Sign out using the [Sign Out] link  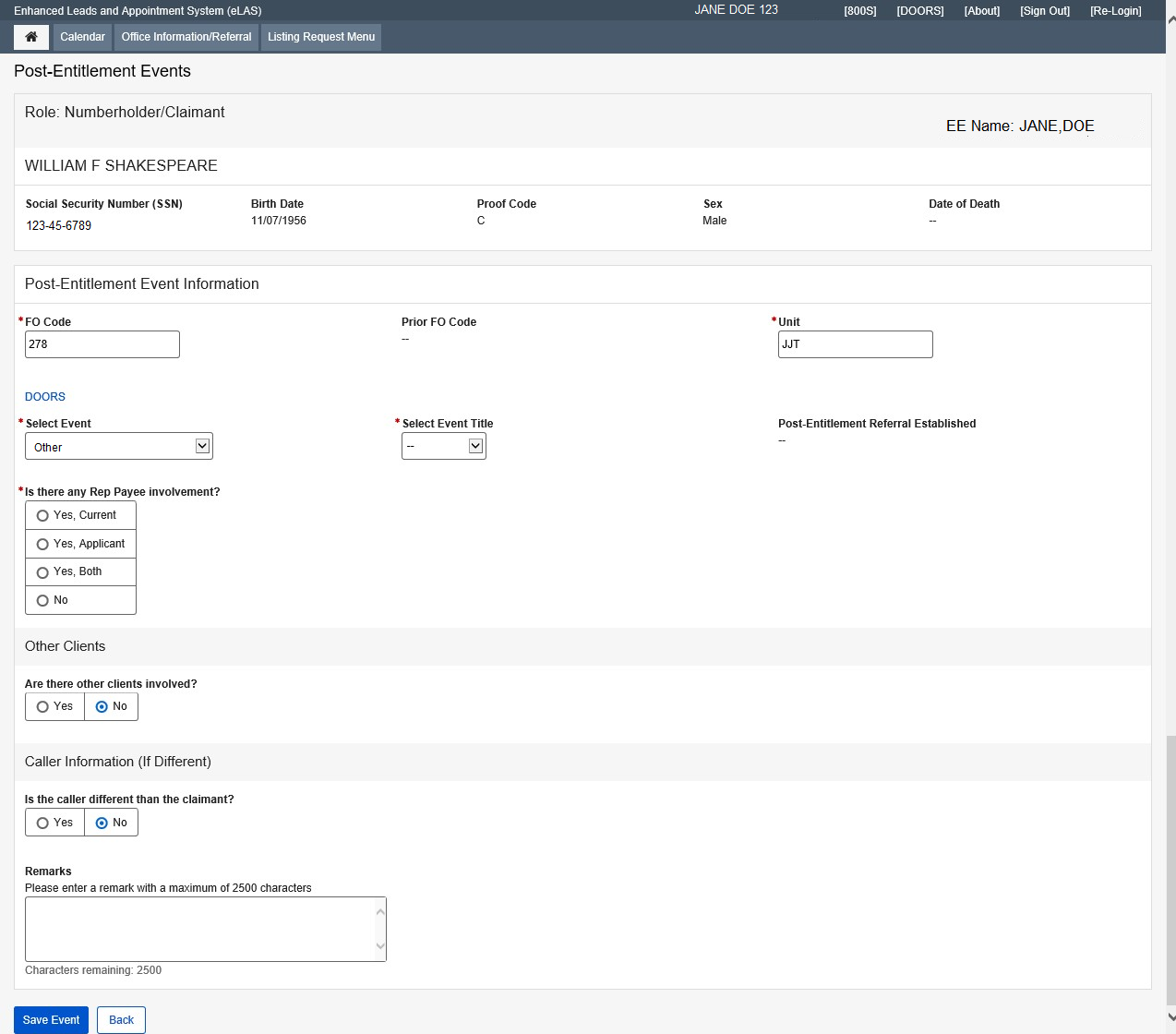[x=1044, y=11]
